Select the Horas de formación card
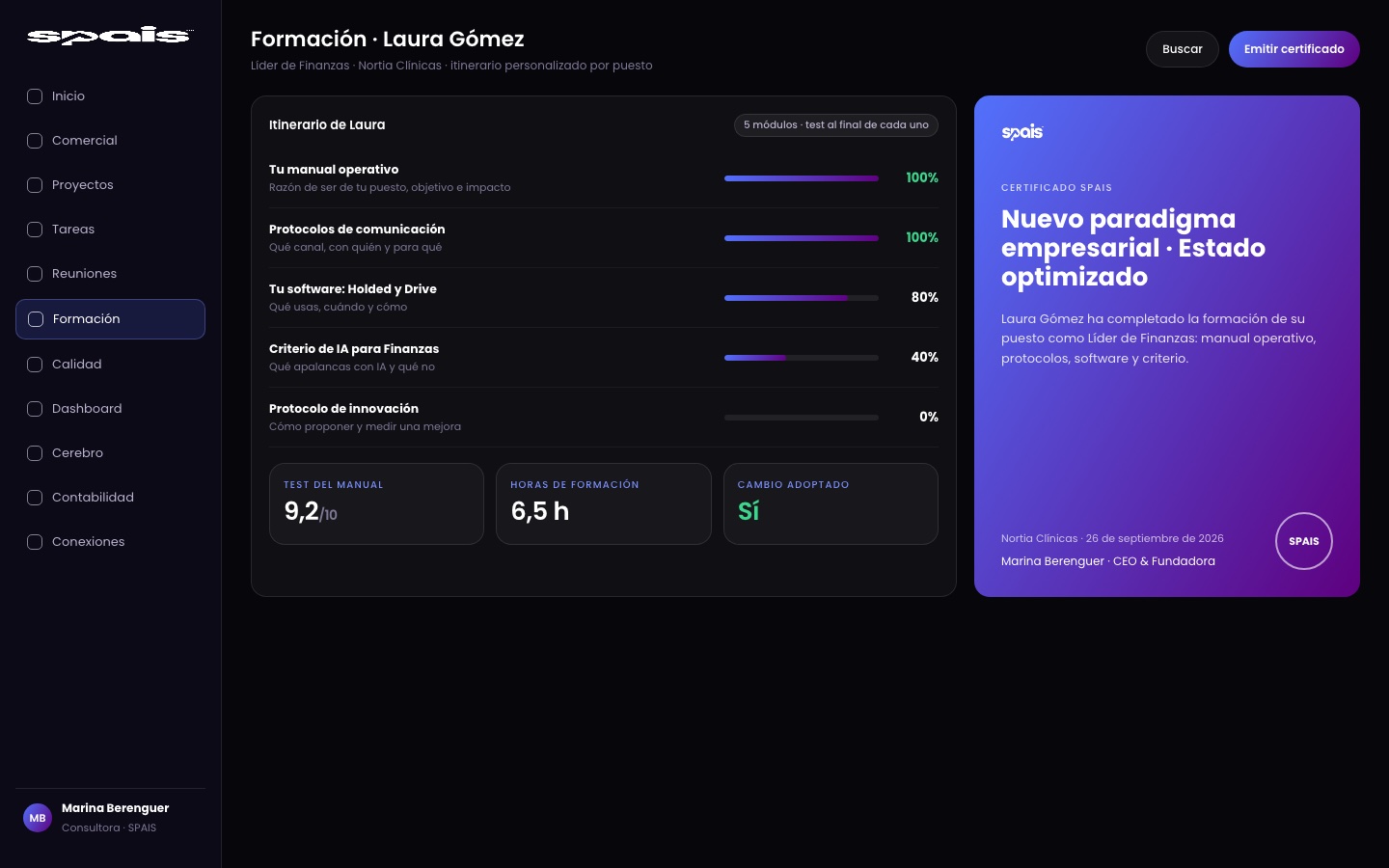The width and height of the screenshot is (1389, 868). (x=604, y=503)
